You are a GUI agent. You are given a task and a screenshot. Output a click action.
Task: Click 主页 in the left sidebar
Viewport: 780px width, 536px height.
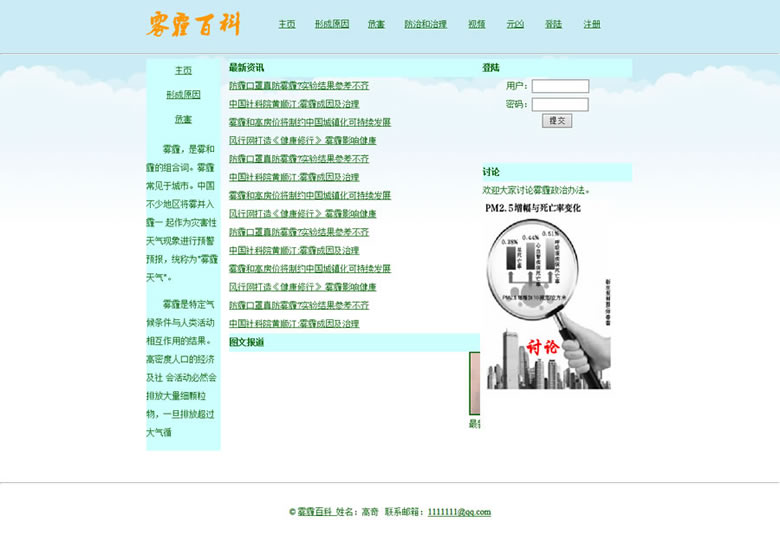point(183,71)
